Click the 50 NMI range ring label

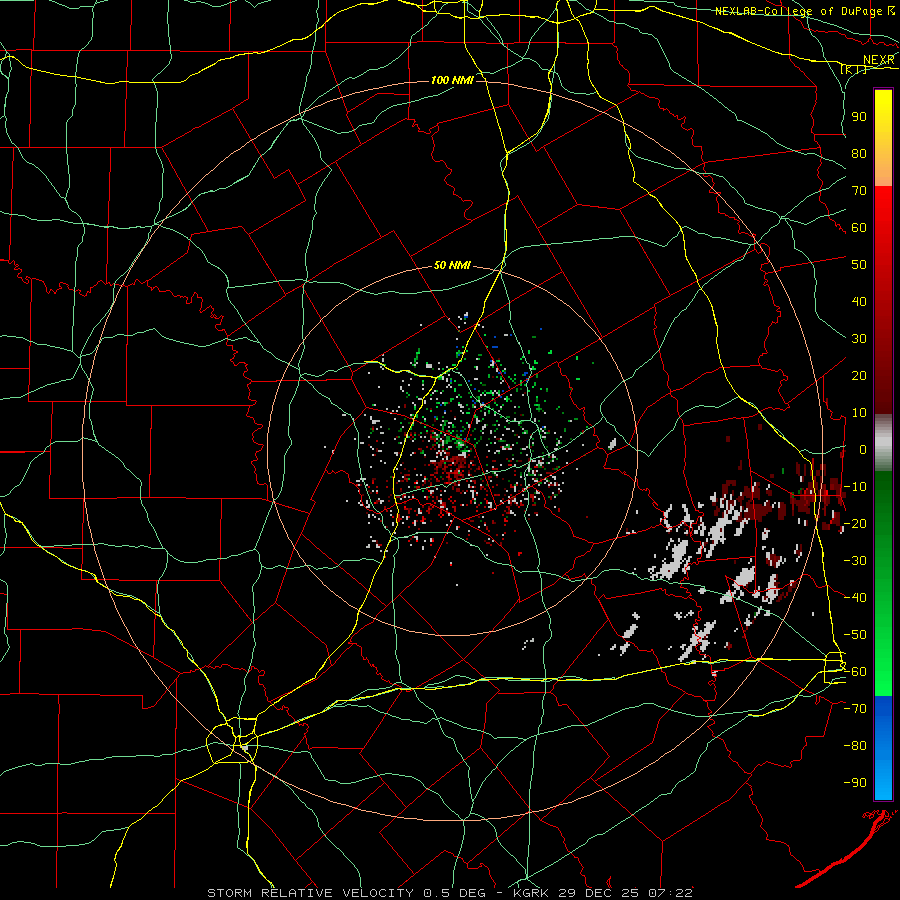(452, 265)
